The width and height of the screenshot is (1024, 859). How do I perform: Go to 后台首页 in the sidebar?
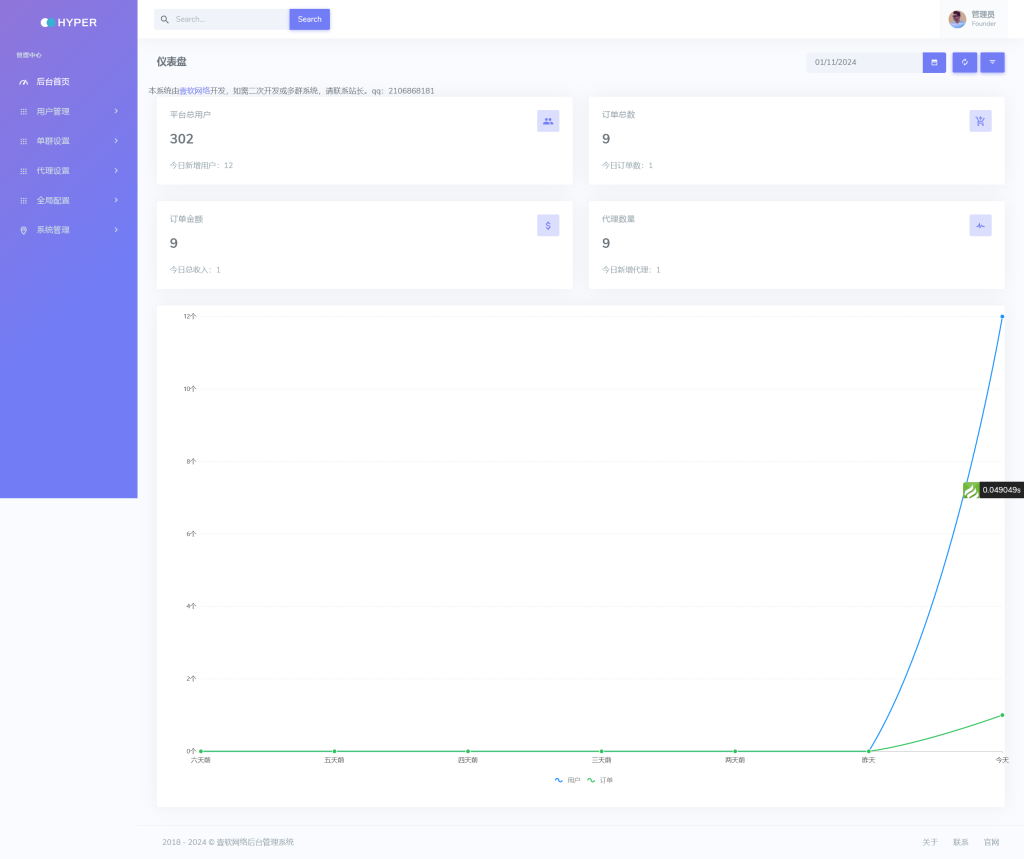pyautogui.click(x=53, y=82)
